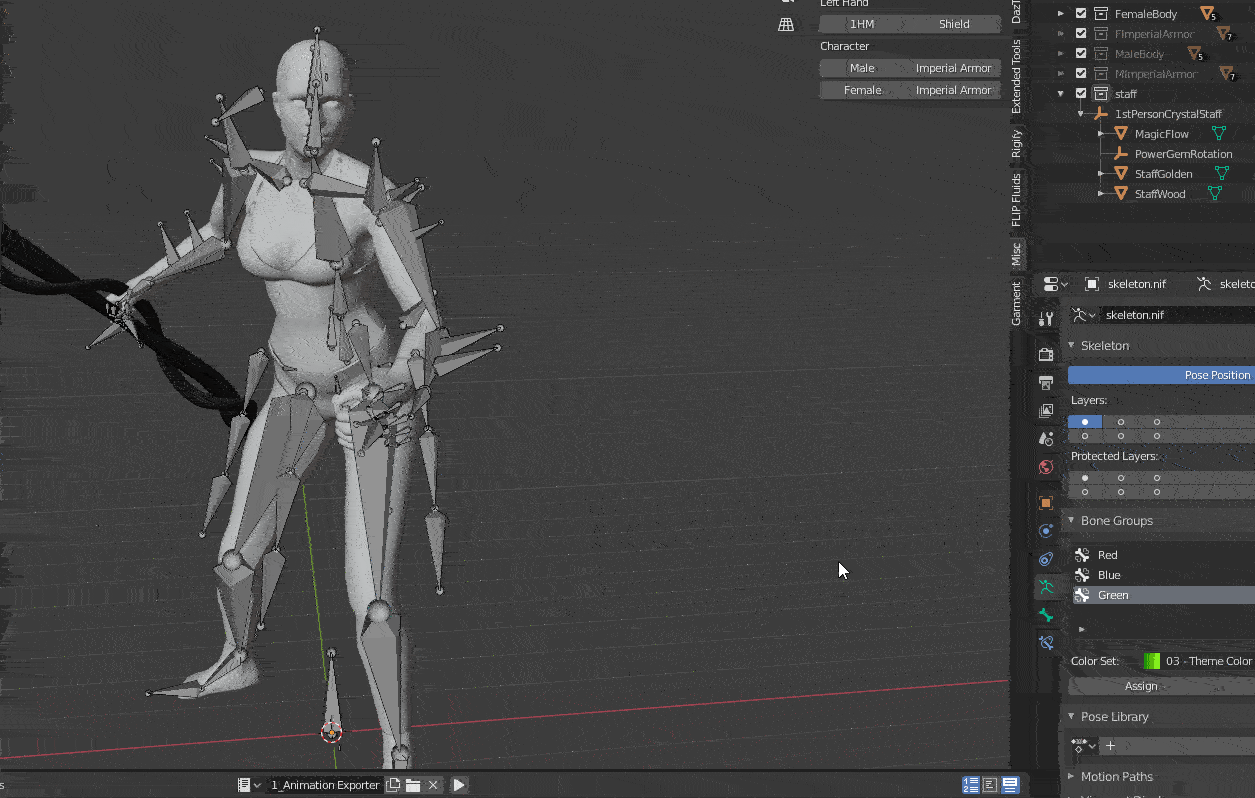This screenshot has height=798, width=1255.
Task: Collapse the Bone Groups panel
Action: coord(1072,521)
